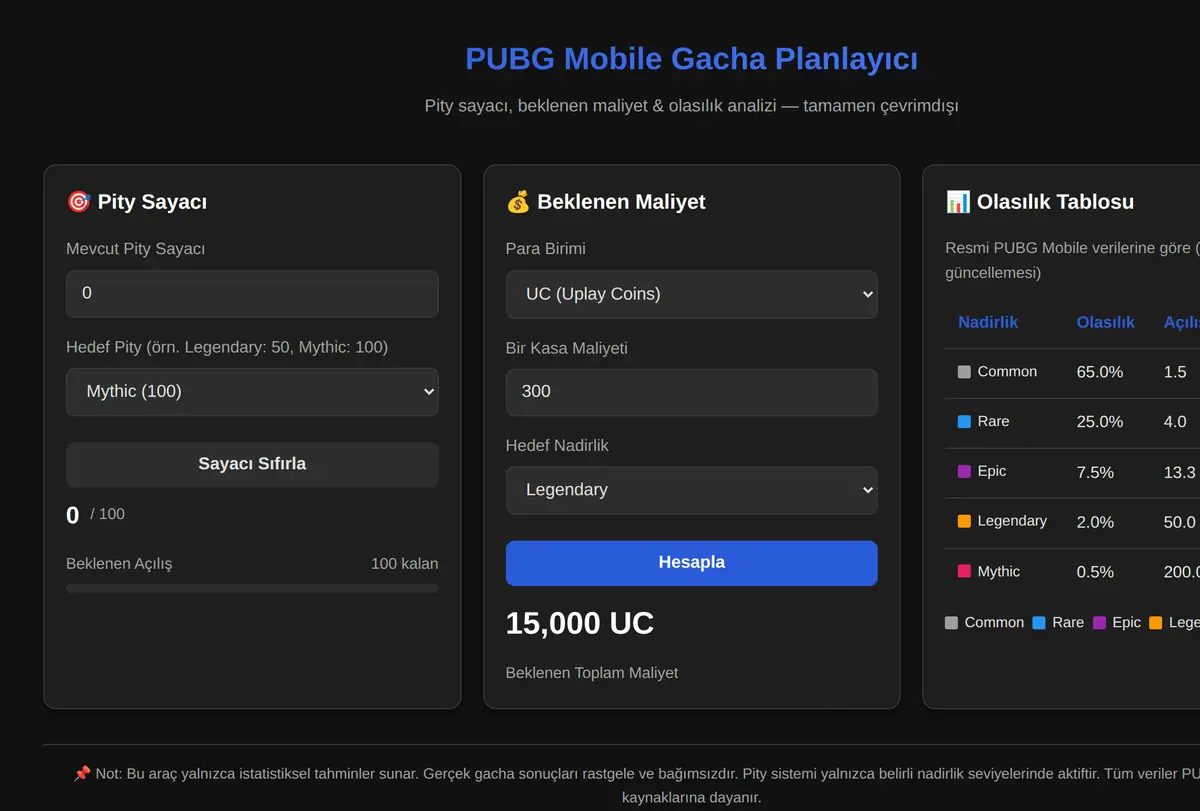Screen dimensions: 1200x811
Task: Click the 15,000 UC result value
Action: 580,624
